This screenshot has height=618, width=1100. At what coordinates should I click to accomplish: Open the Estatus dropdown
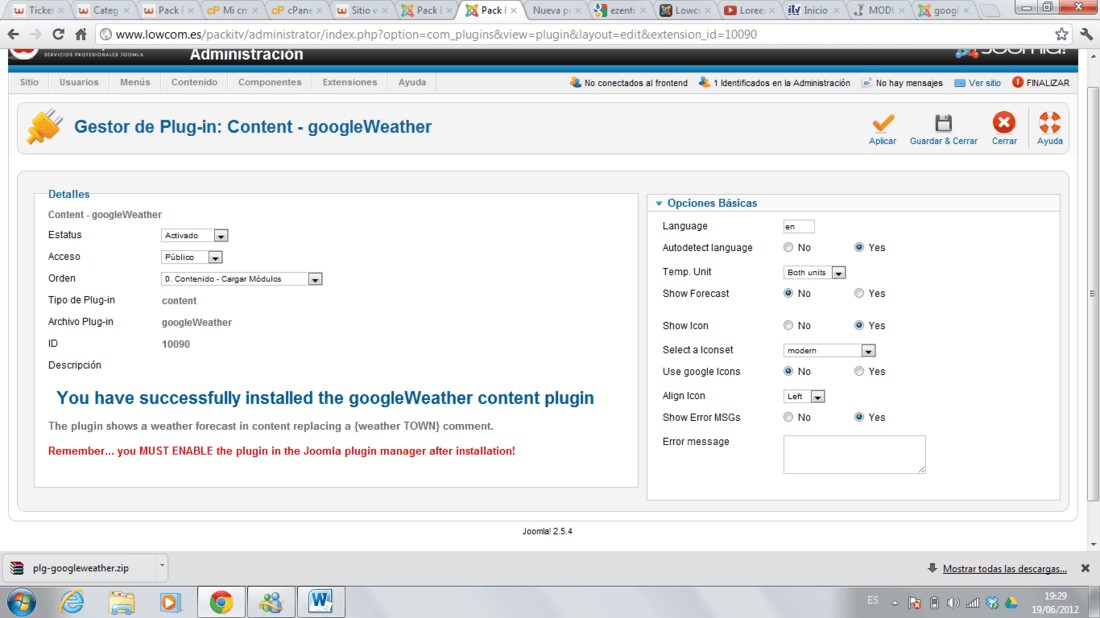click(x=194, y=236)
